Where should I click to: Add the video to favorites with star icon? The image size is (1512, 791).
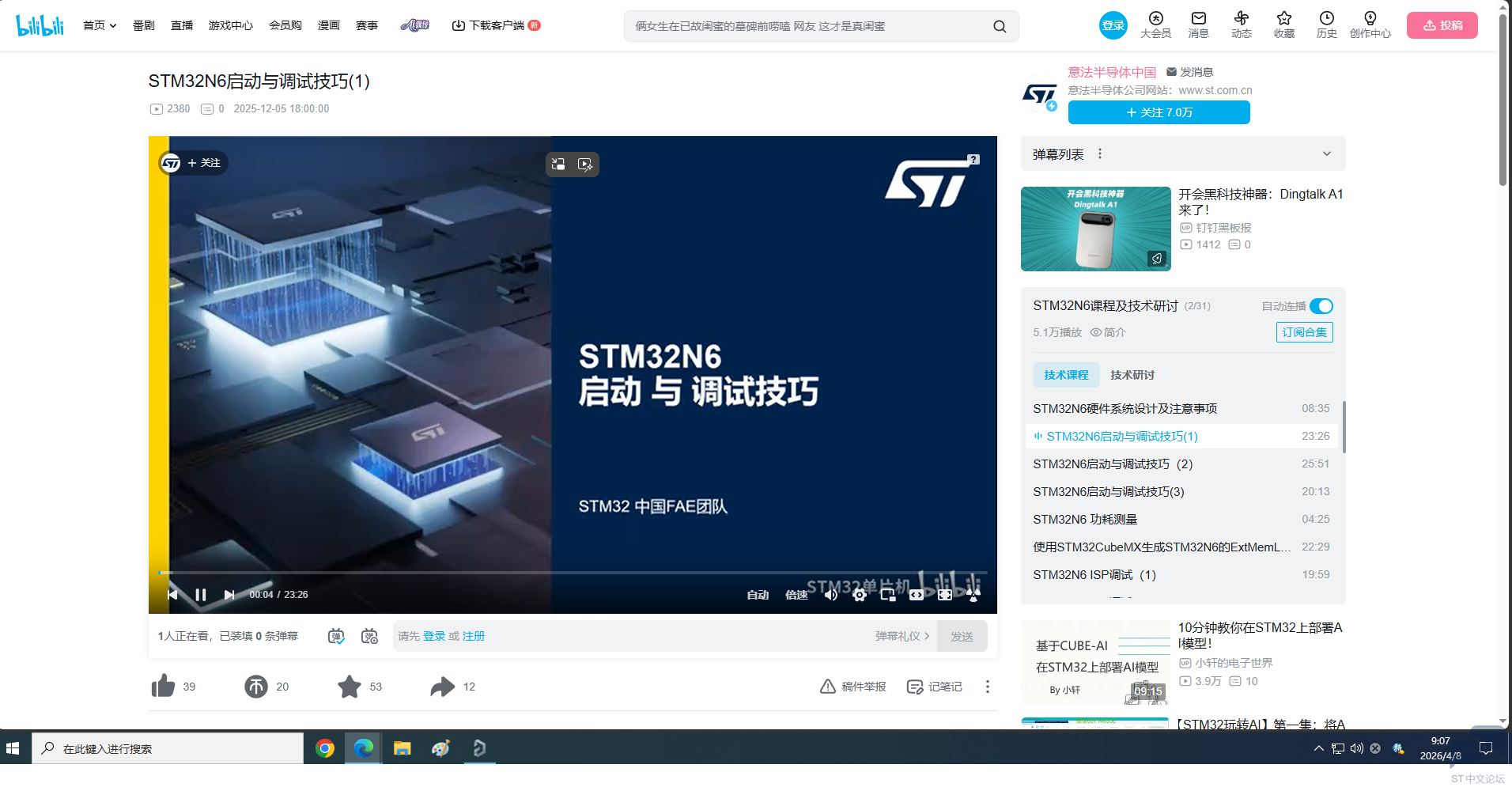349,687
